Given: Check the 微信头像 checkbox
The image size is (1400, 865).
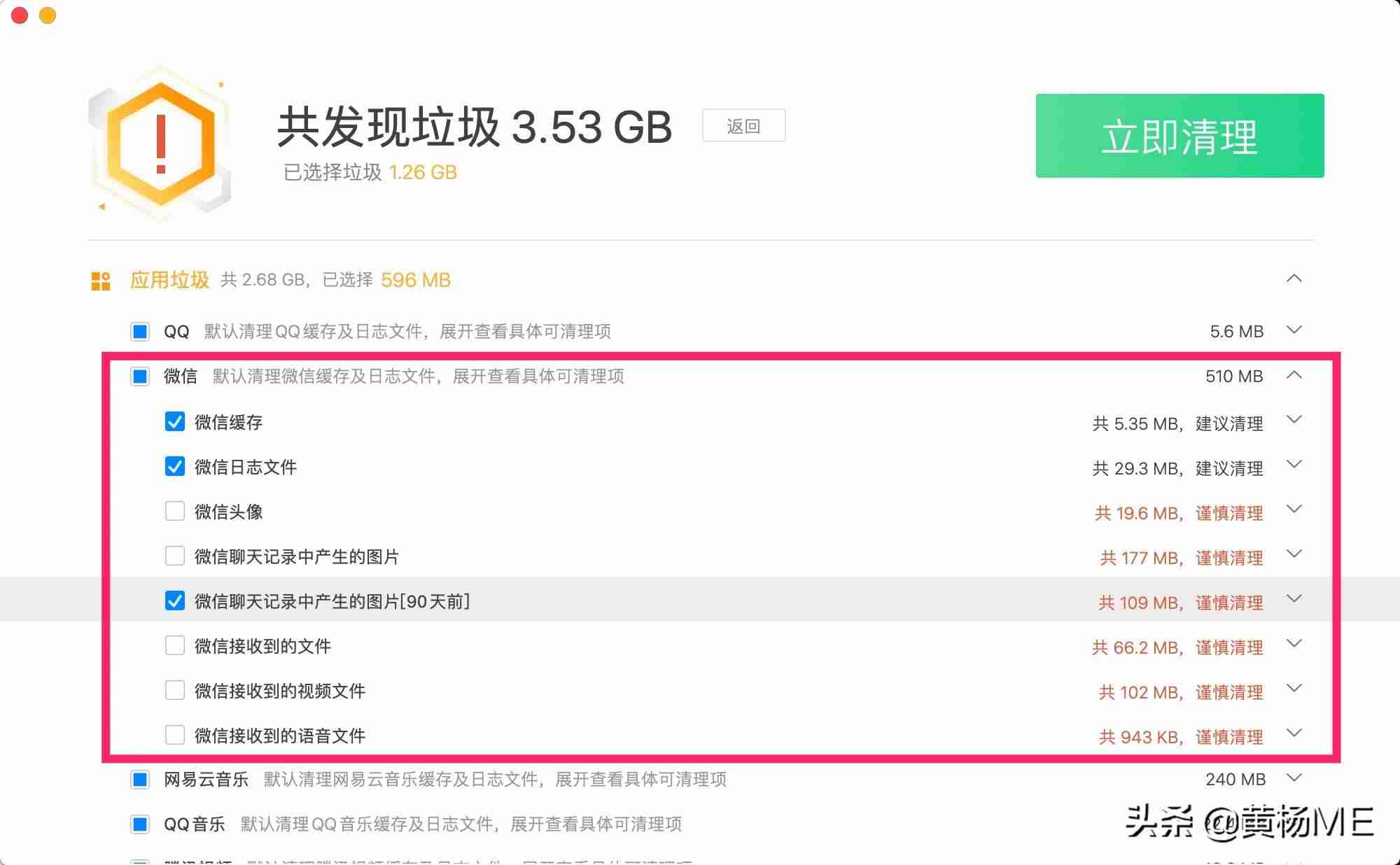Looking at the screenshot, I should [x=175, y=512].
